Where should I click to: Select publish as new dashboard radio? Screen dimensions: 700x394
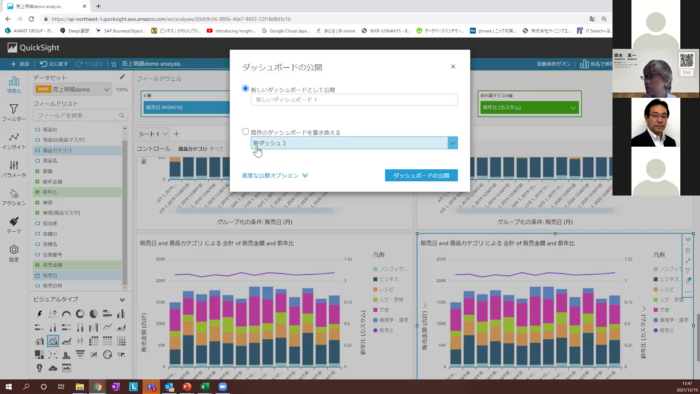(x=245, y=88)
